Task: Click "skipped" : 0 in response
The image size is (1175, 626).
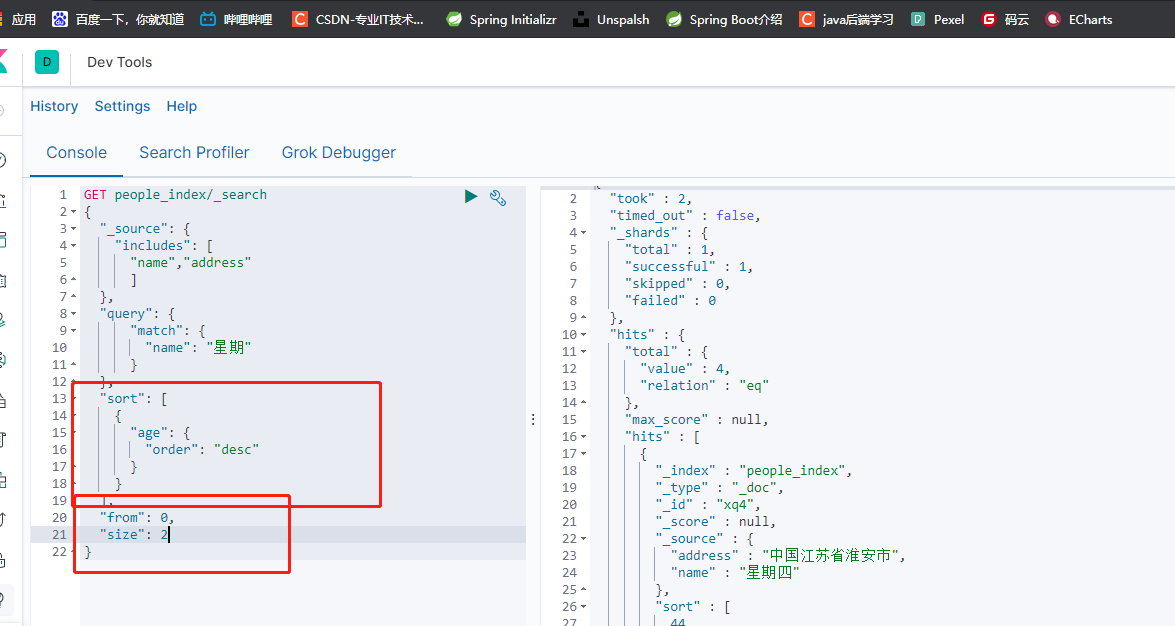Action: [x=677, y=284]
